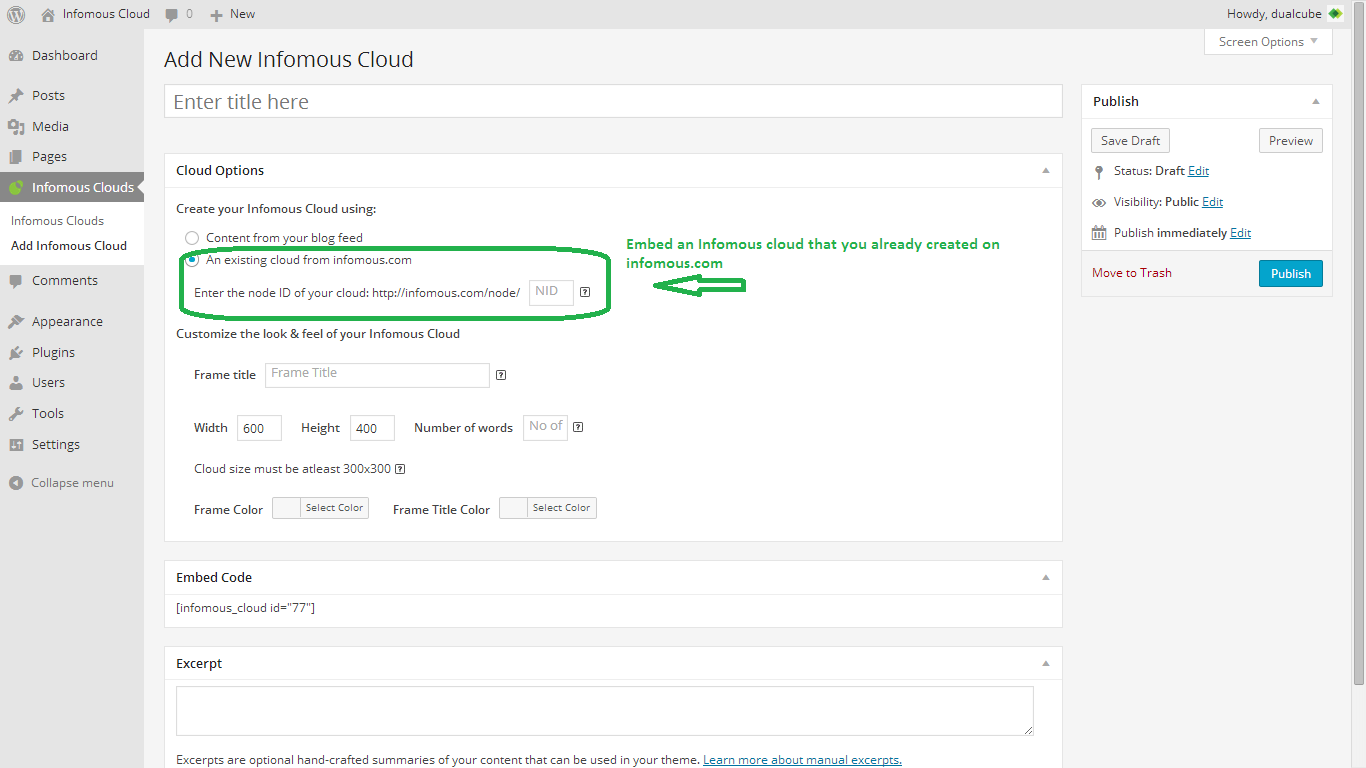Select 'An existing cloud from infomous.com' radio

pos(192,260)
